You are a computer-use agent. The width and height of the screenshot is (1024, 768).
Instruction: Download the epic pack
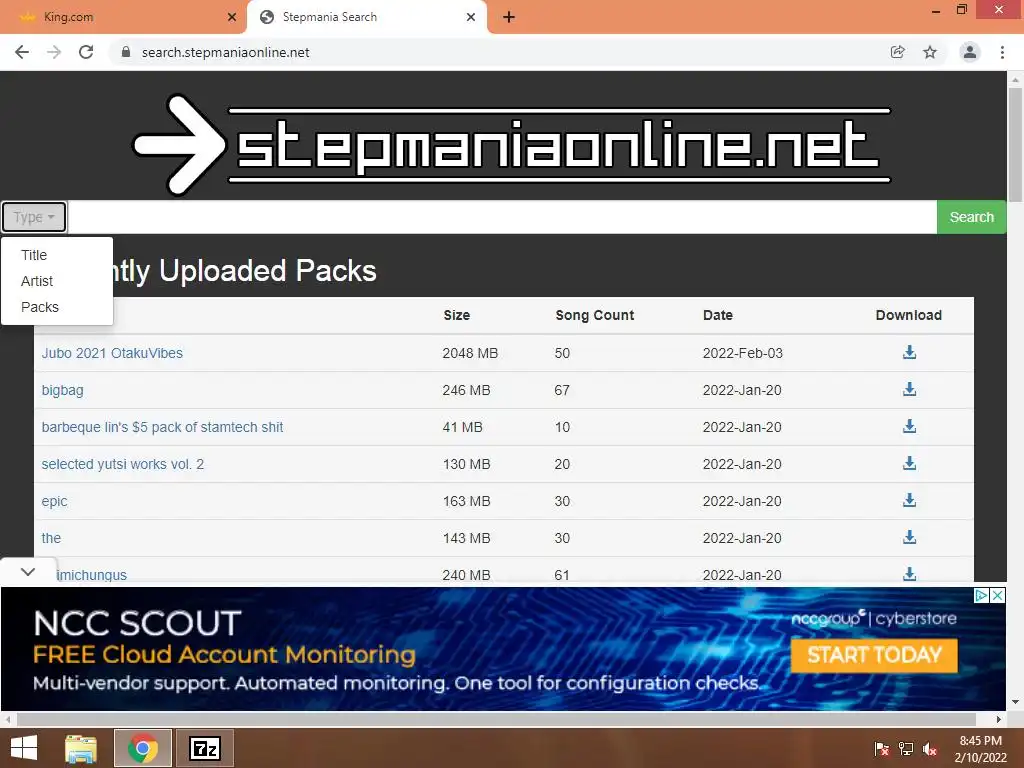[x=909, y=501]
